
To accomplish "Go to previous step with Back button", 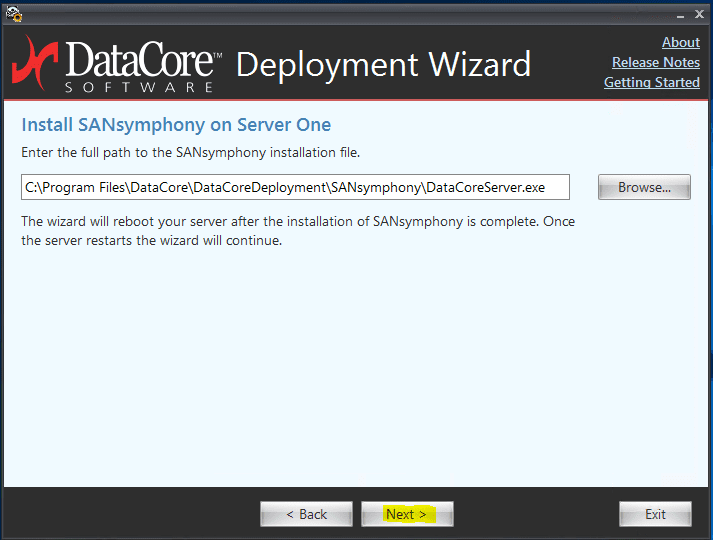I will 306,514.
